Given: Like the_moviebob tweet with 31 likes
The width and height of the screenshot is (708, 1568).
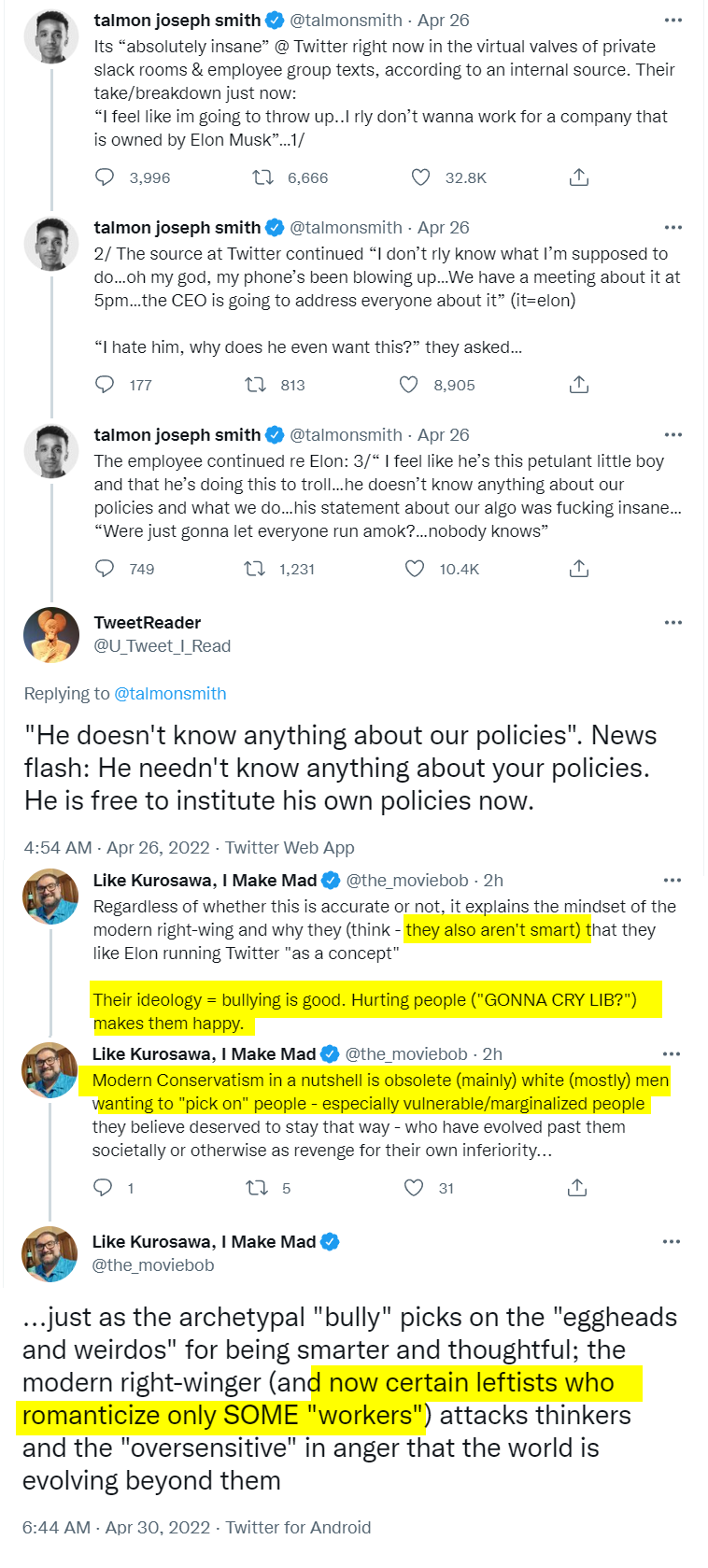Looking at the screenshot, I should click(x=414, y=1188).
